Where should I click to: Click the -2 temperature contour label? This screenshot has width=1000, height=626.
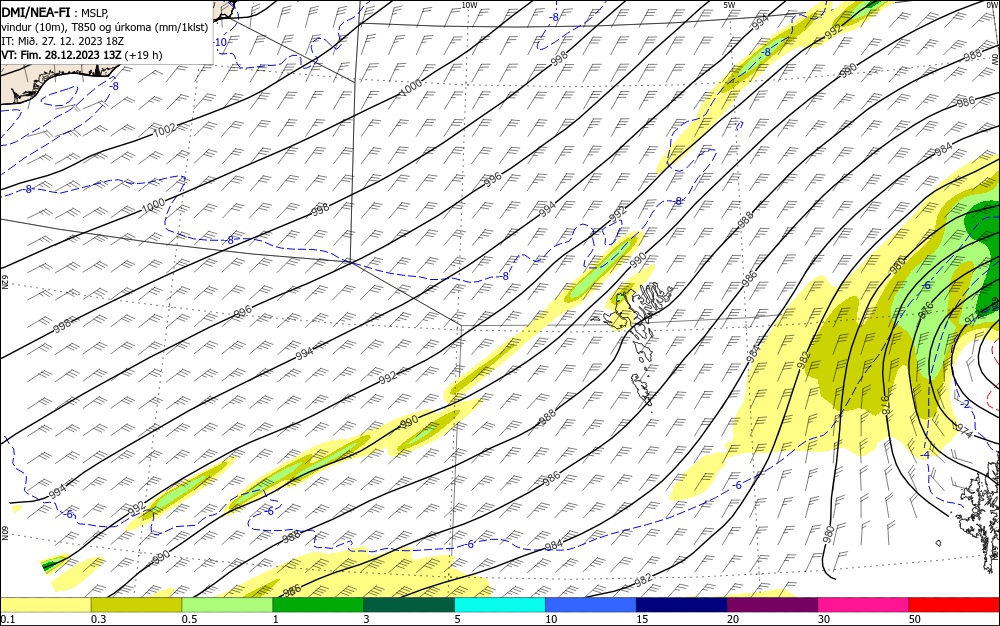click(965, 404)
